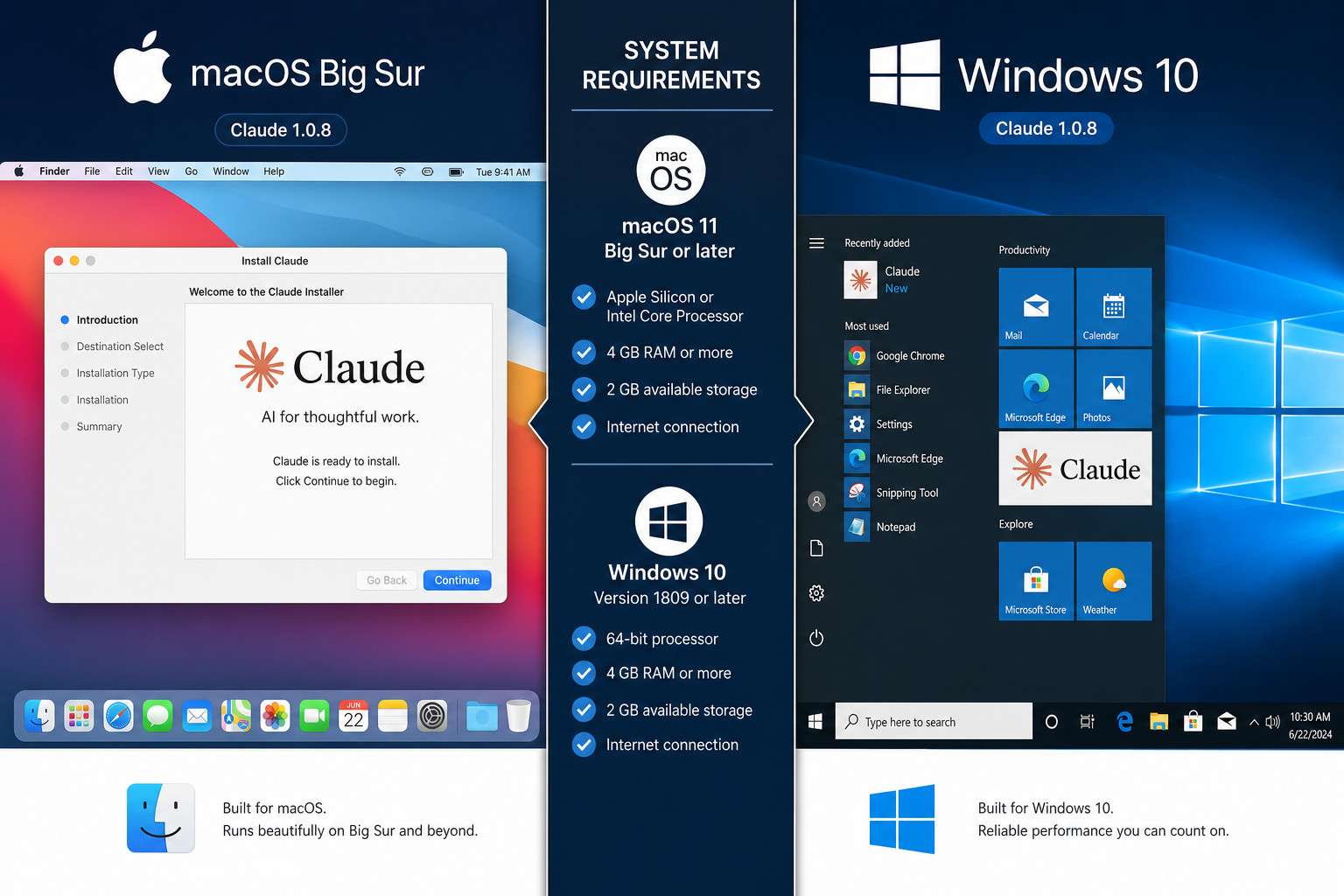Screen dimensions: 1344x896
Task: Open the Mail app in the macOS dock
Action: [197, 716]
